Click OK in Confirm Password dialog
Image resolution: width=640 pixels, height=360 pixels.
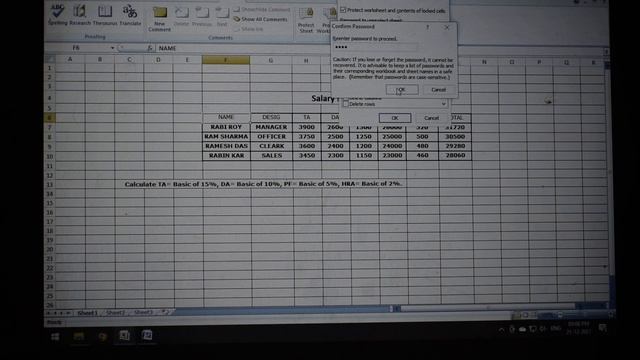402,89
